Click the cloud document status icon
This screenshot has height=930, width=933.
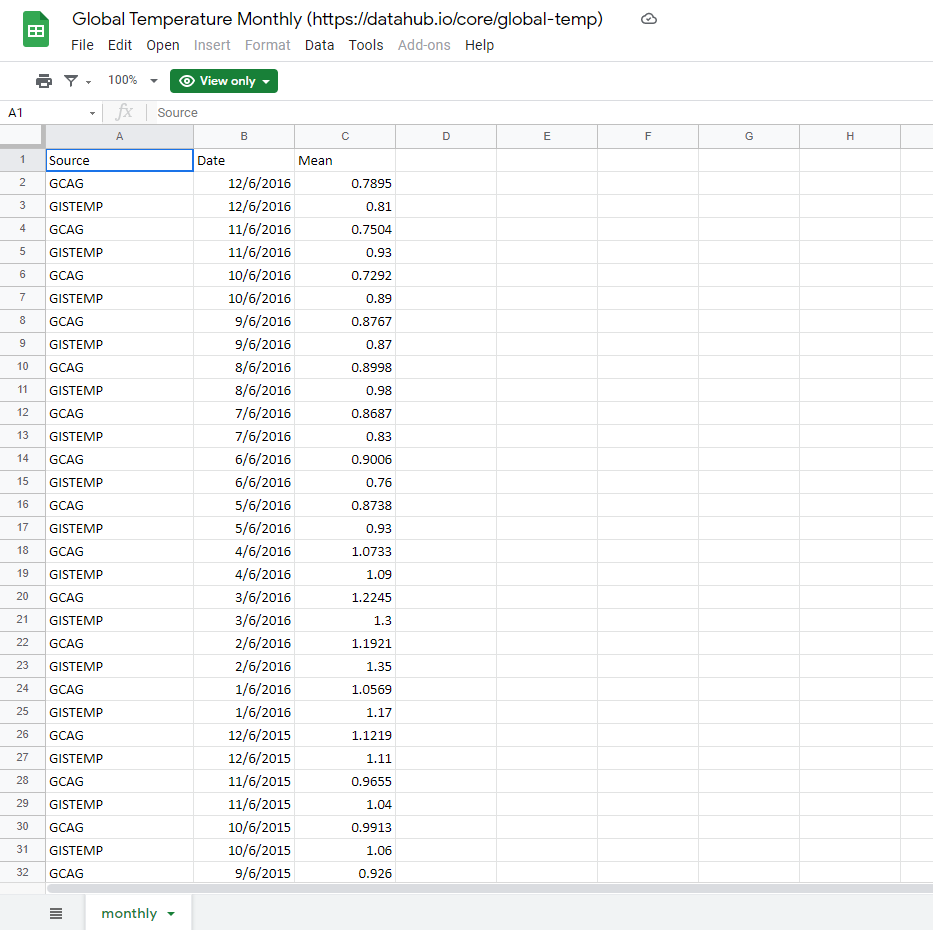(648, 19)
